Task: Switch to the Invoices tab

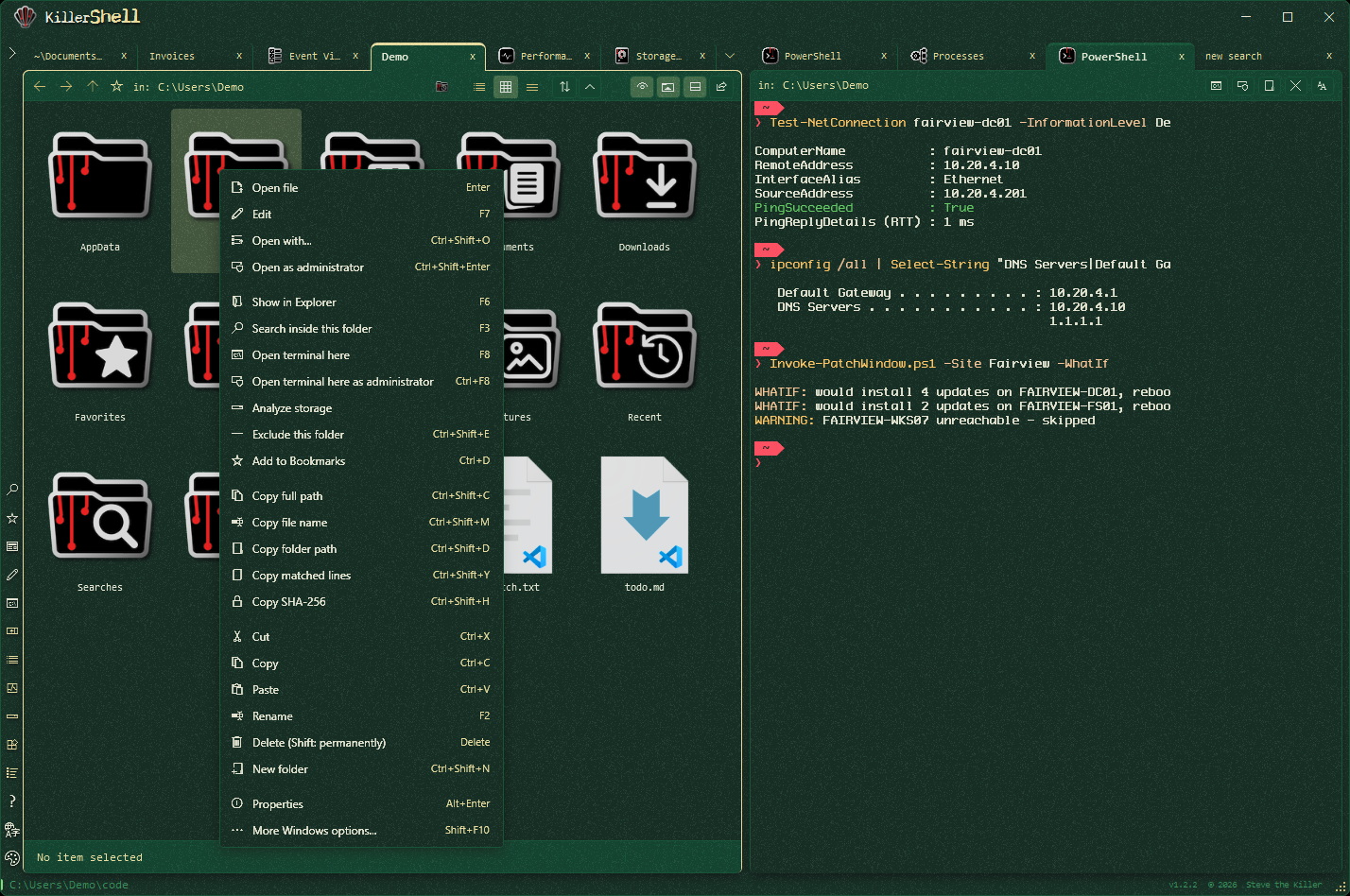Action: coord(196,56)
